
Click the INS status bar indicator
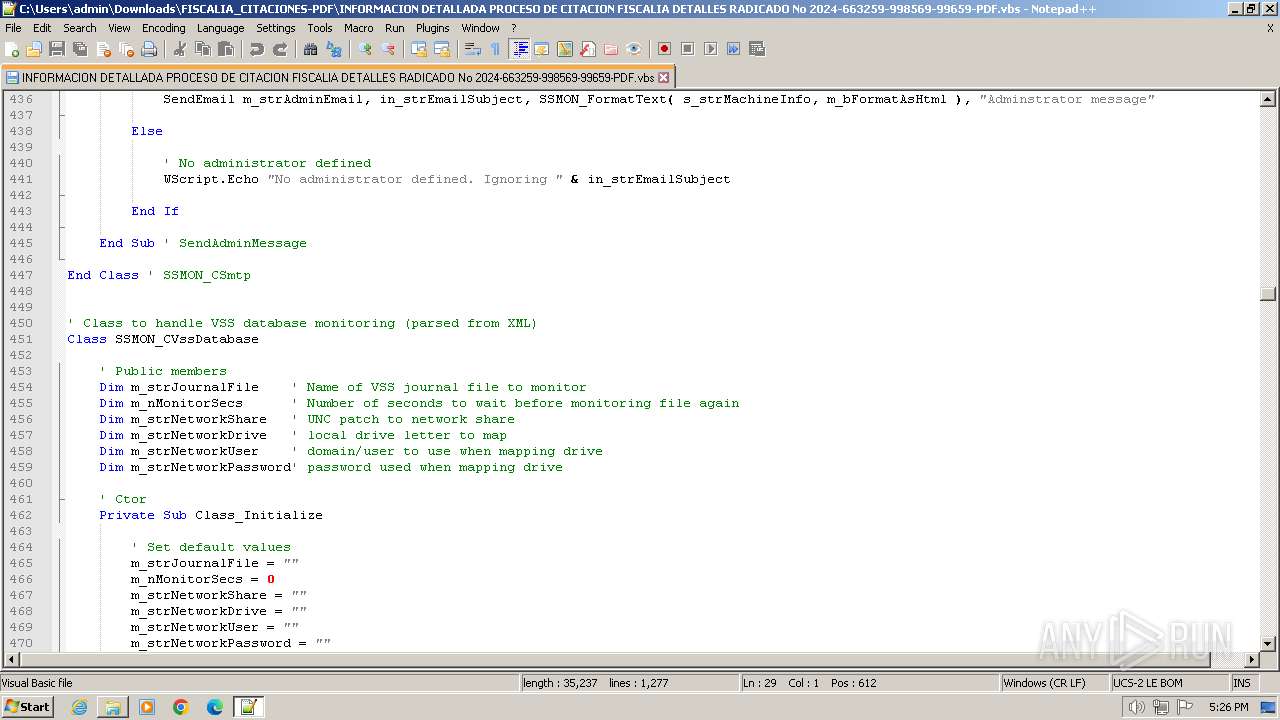pos(1243,683)
